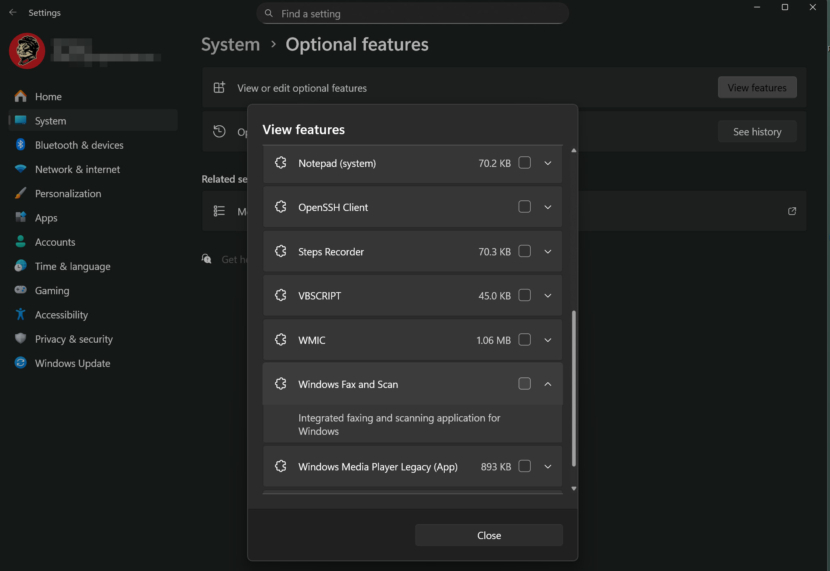Click the Network & internet wifi icon
Viewport: 830px width, 571px height.
(20, 169)
